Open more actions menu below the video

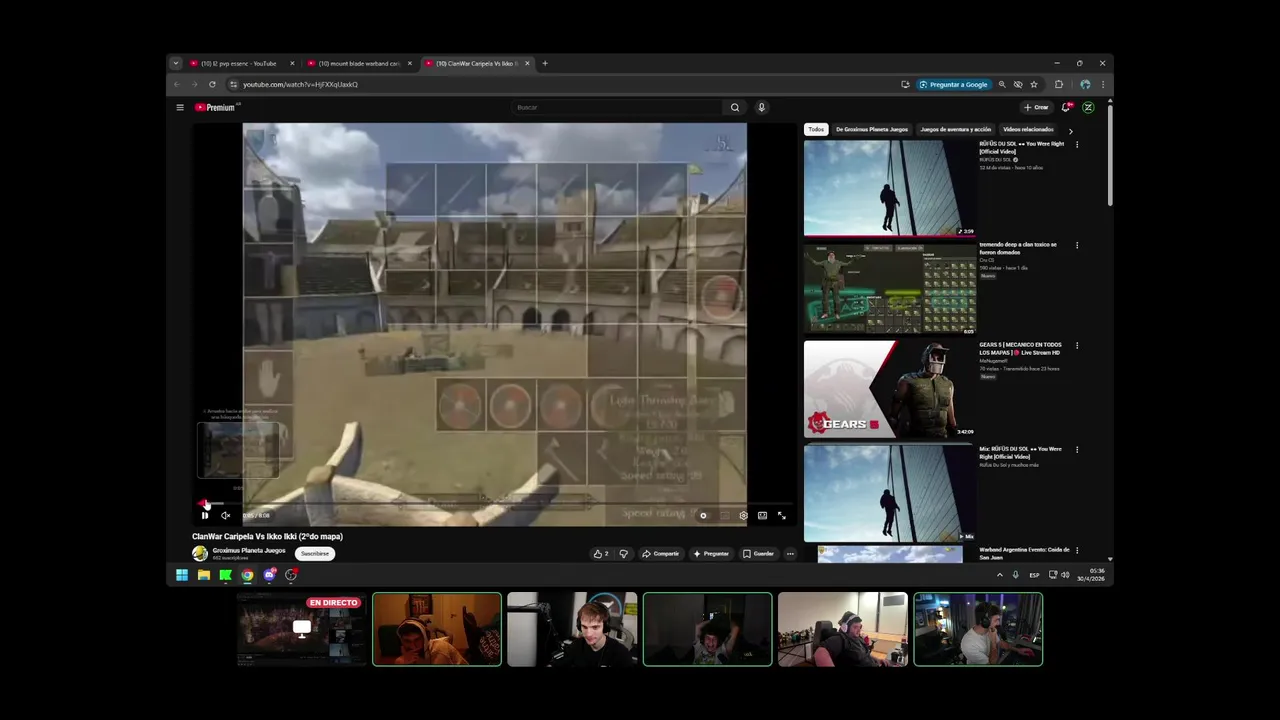pos(790,553)
